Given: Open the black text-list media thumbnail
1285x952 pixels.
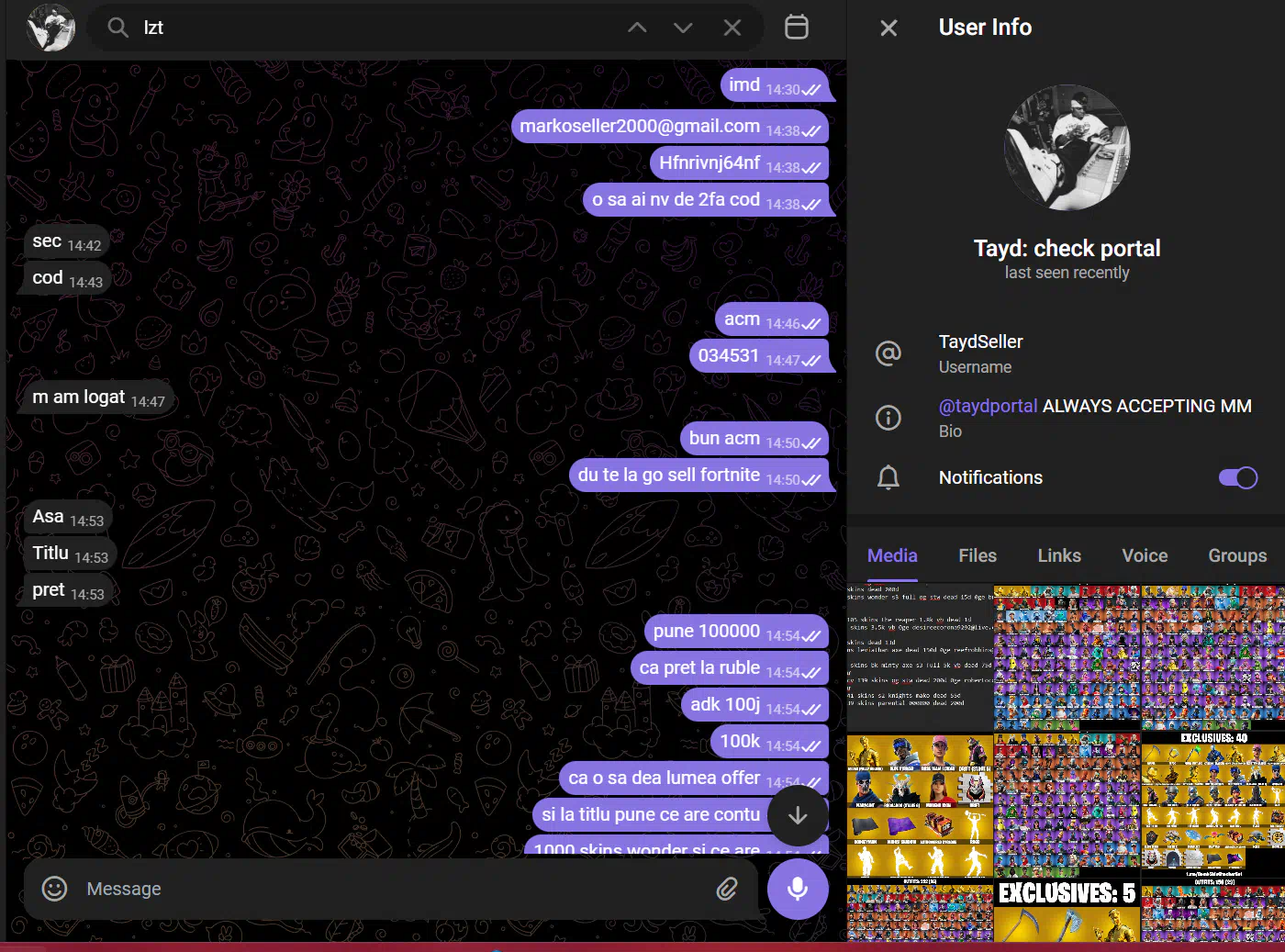Looking at the screenshot, I should point(920,657).
